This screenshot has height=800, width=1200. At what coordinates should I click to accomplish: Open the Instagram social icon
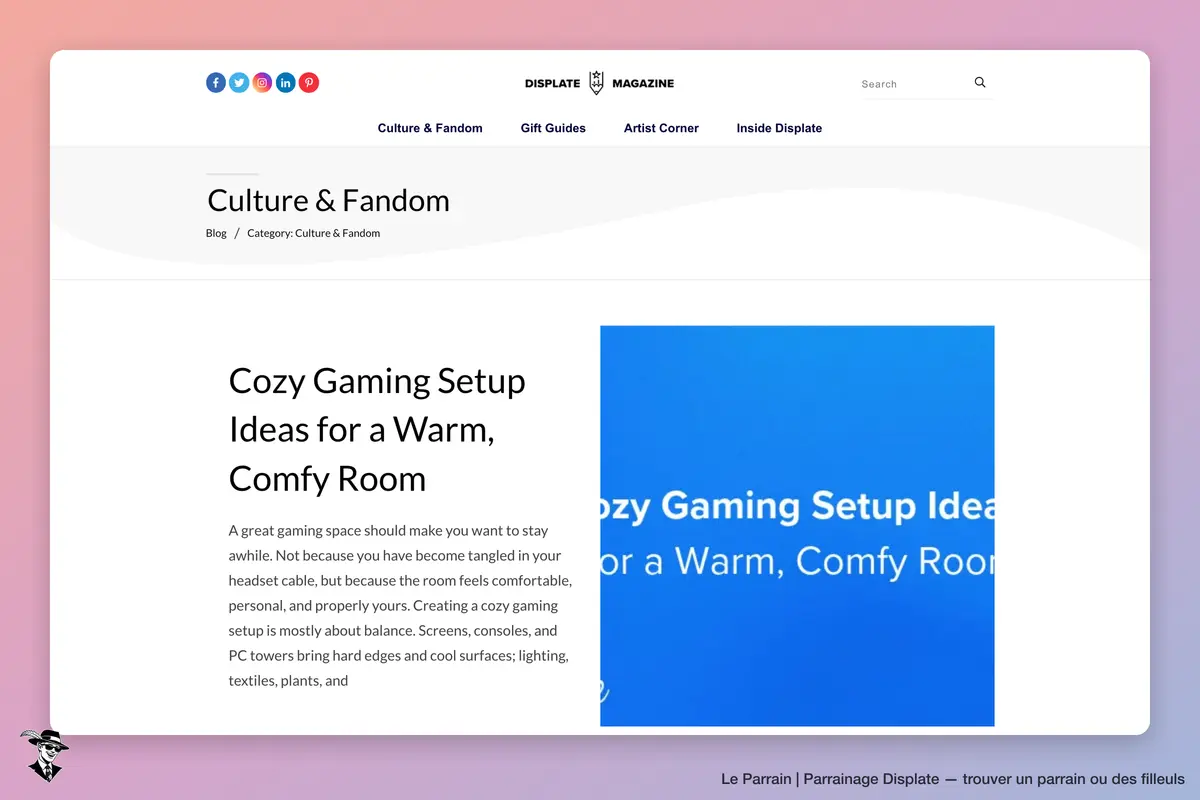point(262,83)
